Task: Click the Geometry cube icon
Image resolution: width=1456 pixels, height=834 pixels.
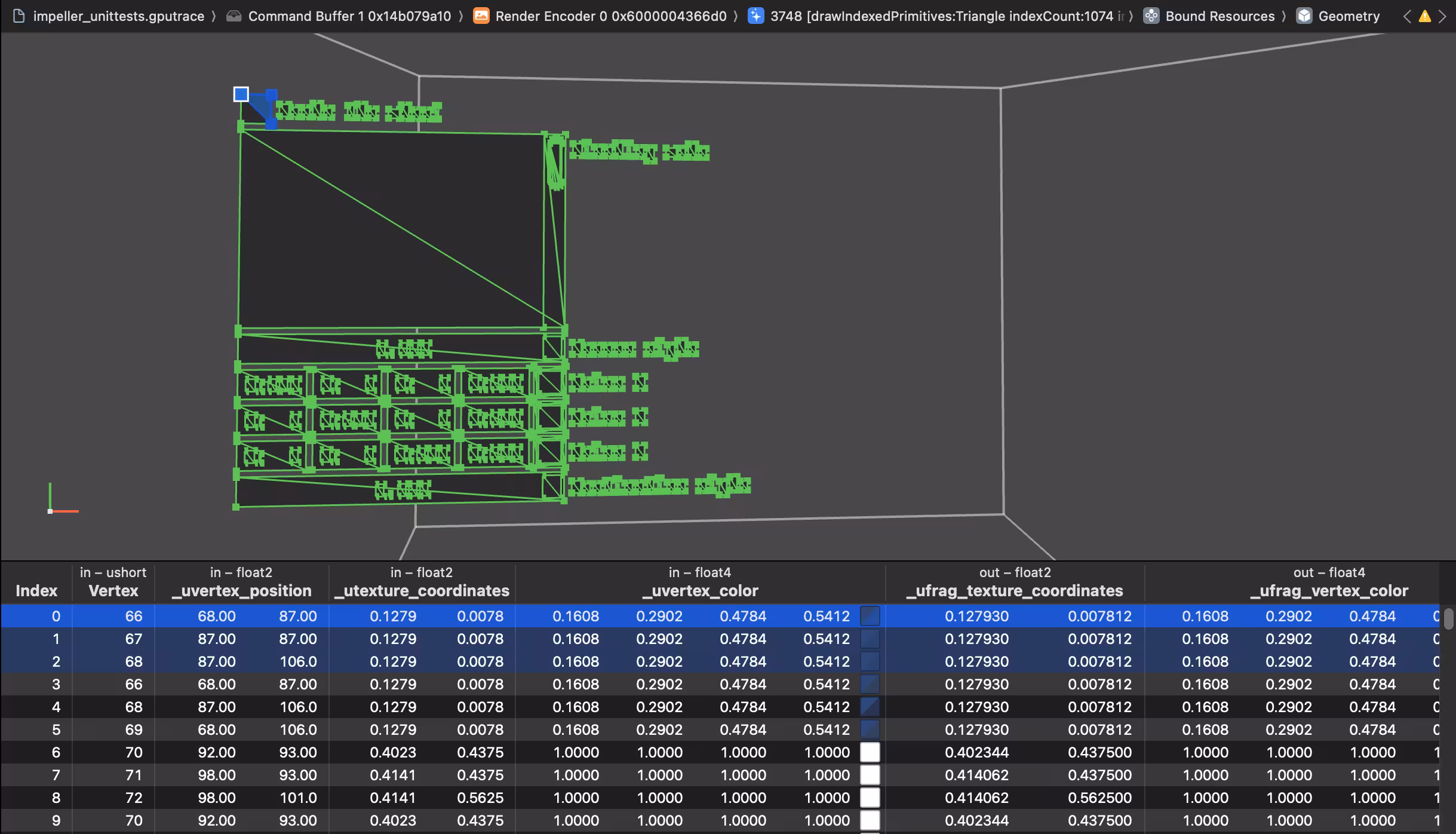Action: (1304, 16)
